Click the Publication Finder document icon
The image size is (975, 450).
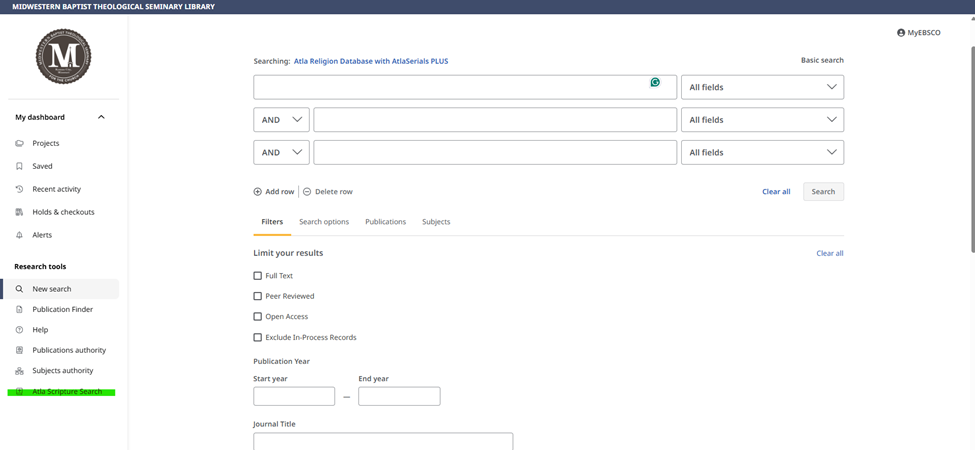click(19, 310)
